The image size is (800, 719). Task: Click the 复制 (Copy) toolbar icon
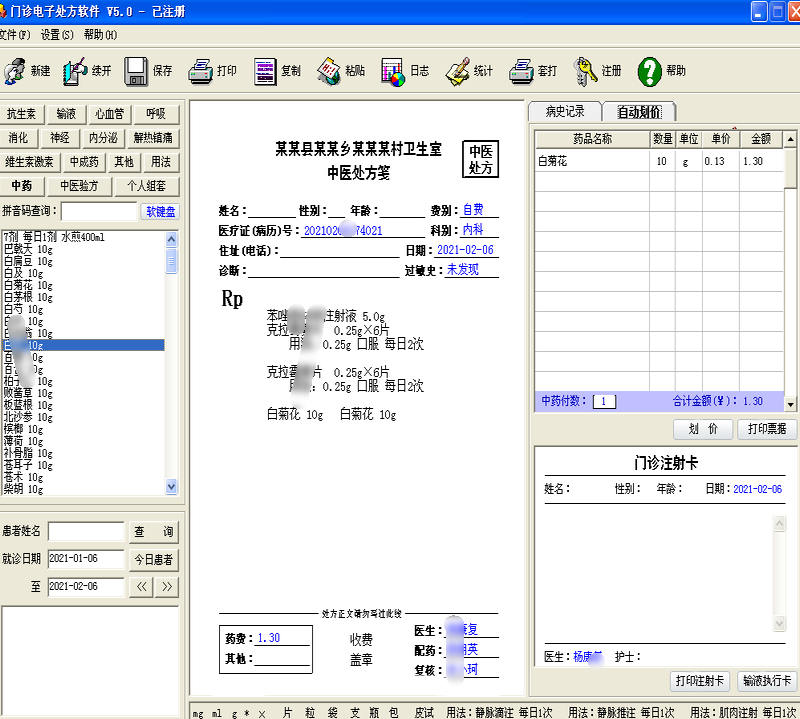click(x=264, y=71)
